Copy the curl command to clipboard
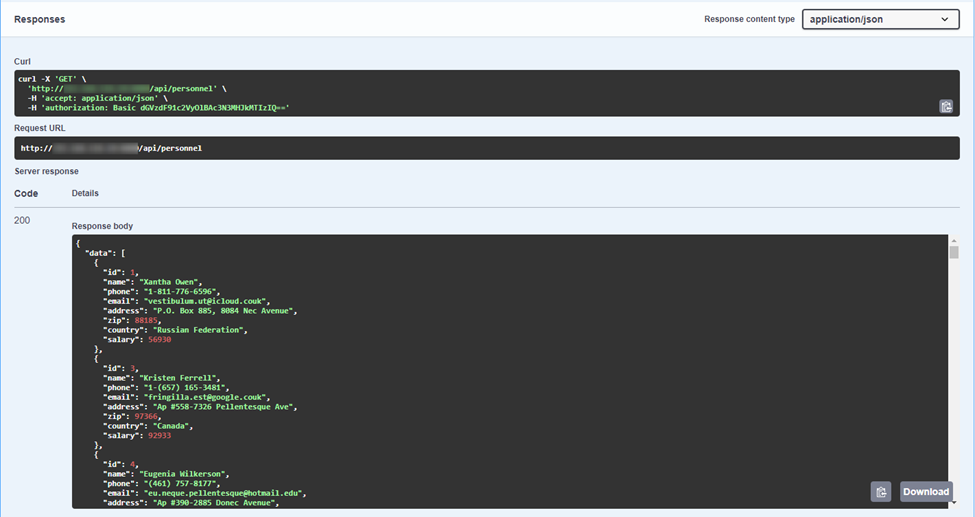Image resolution: width=975 pixels, height=517 pixels. click(x=946, y=106)
